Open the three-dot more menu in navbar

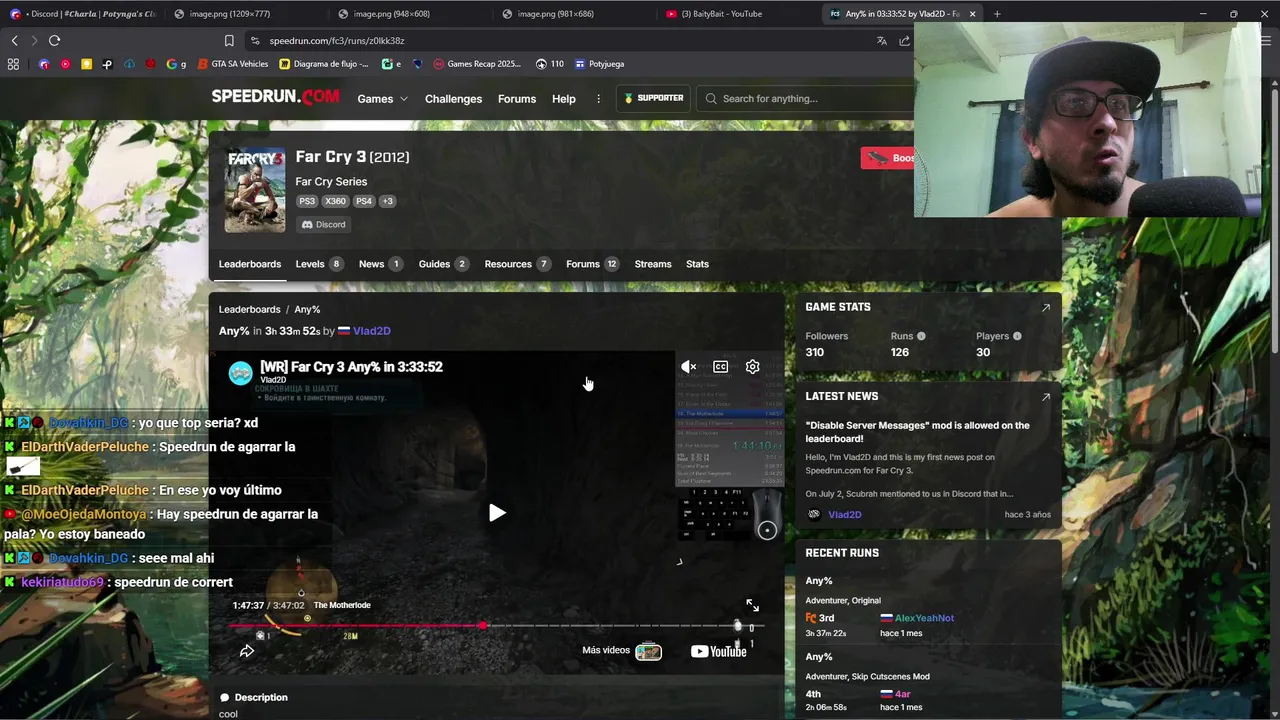coord(598,99)
